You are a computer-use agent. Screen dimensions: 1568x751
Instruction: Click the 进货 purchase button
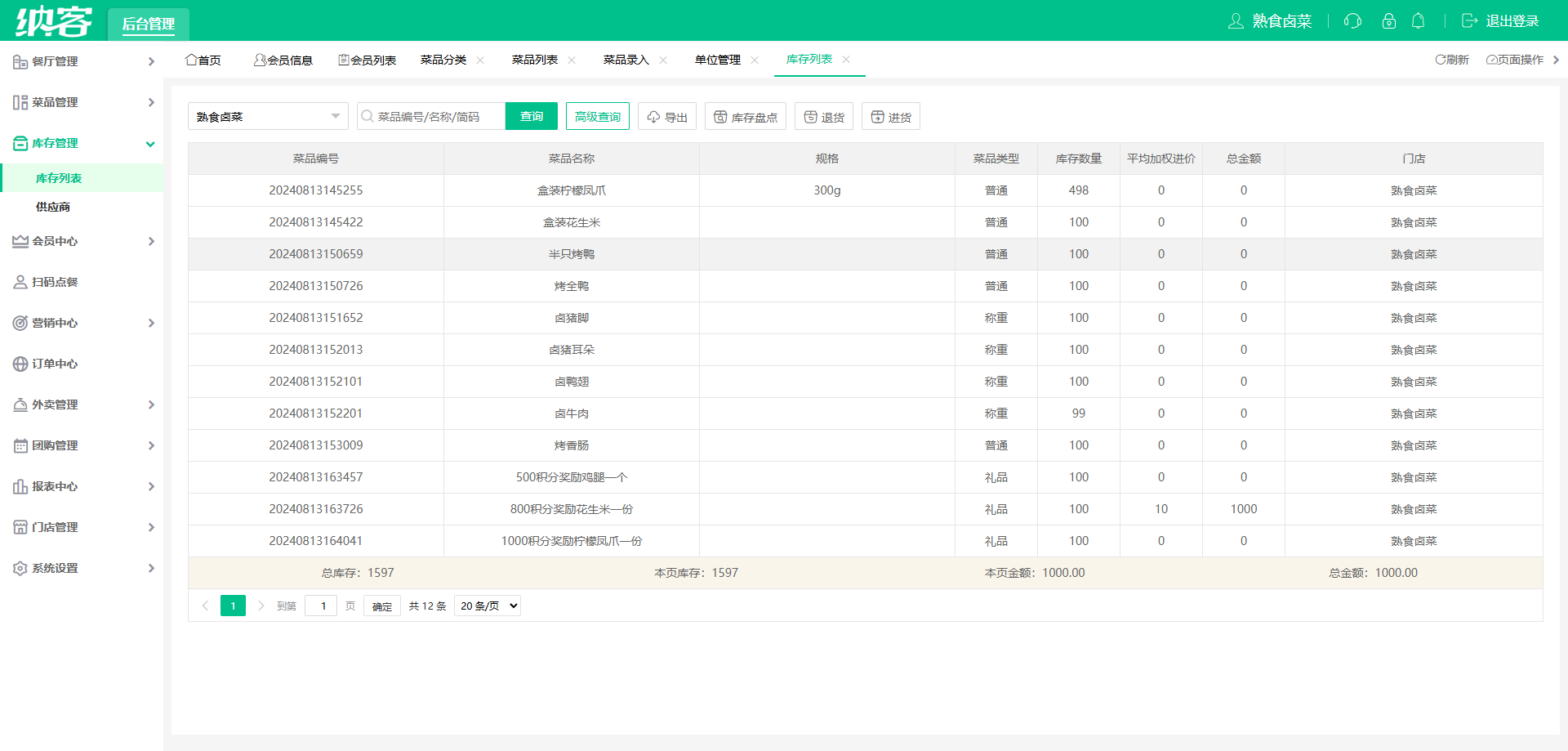click(891, 116)
